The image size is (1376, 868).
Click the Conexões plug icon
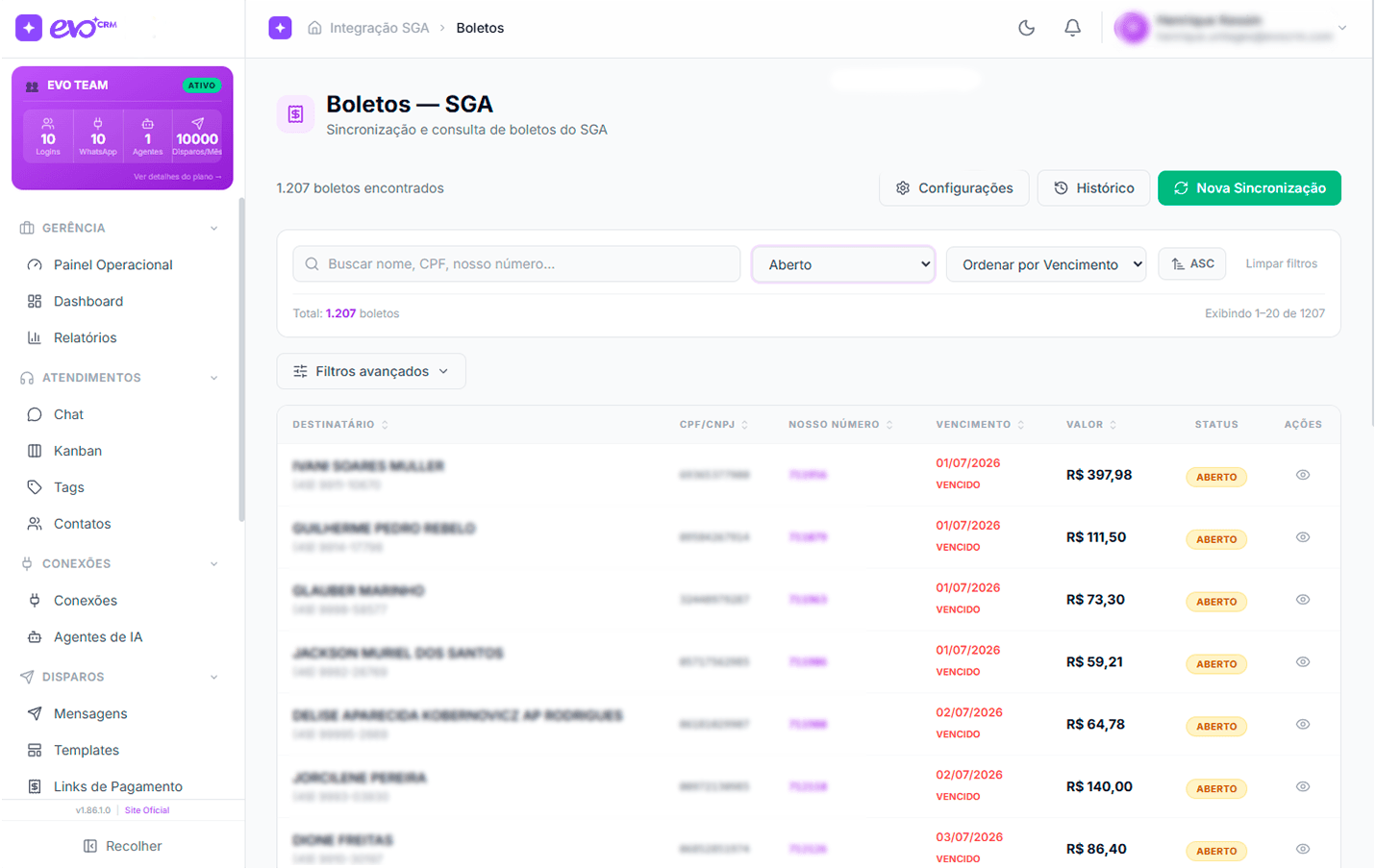[35, 601]
